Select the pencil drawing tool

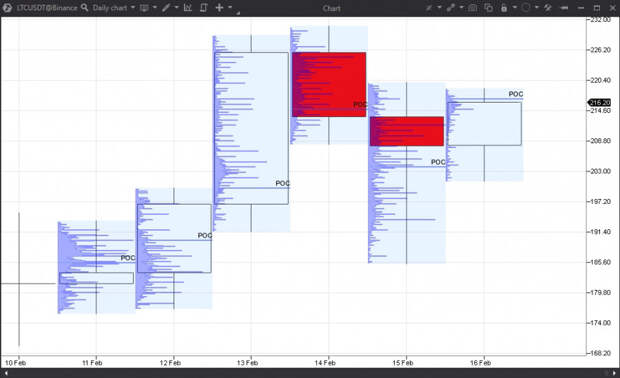click(166, 8)
